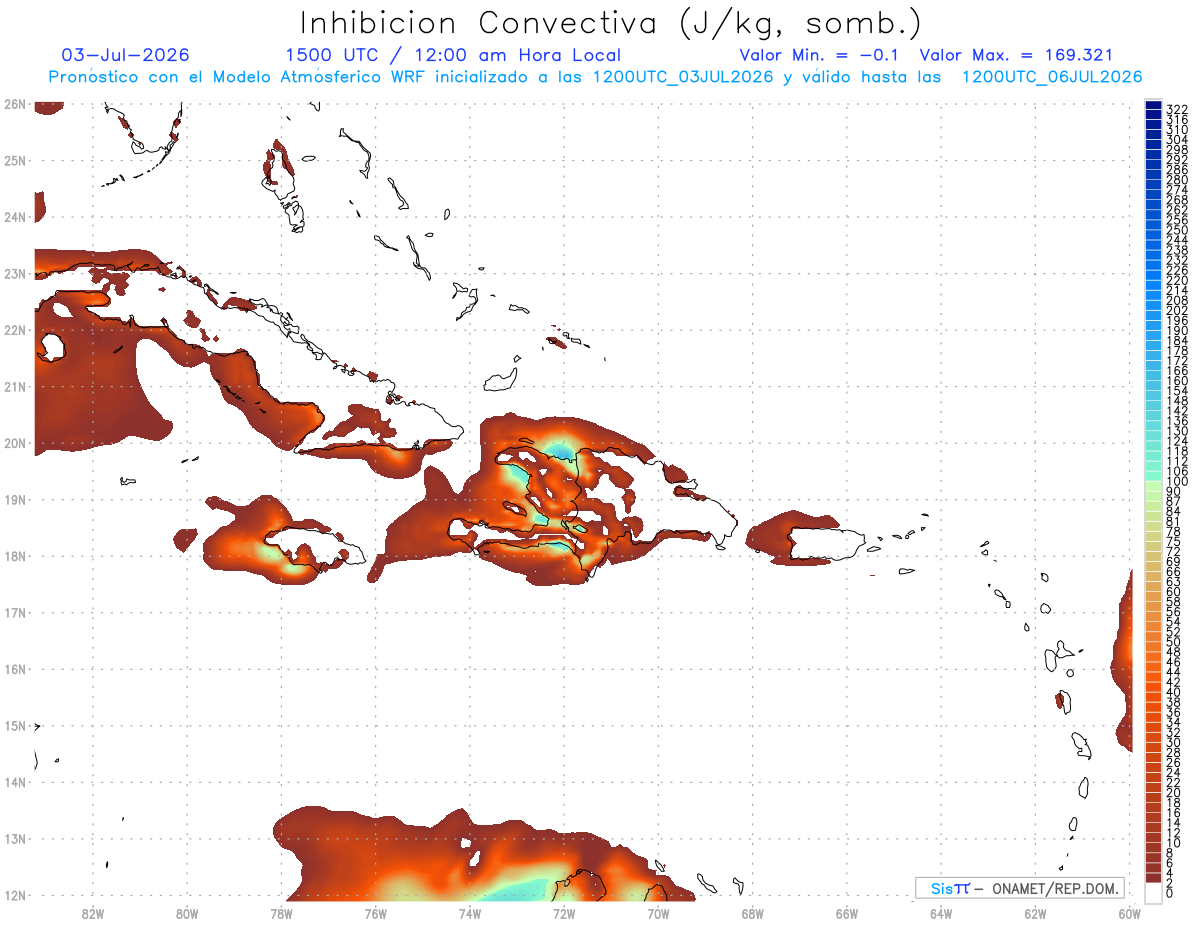This screenshot has width=1200, height=927.
Task: Click the '80W' longitude label
Action: click(x=187, y=912)
